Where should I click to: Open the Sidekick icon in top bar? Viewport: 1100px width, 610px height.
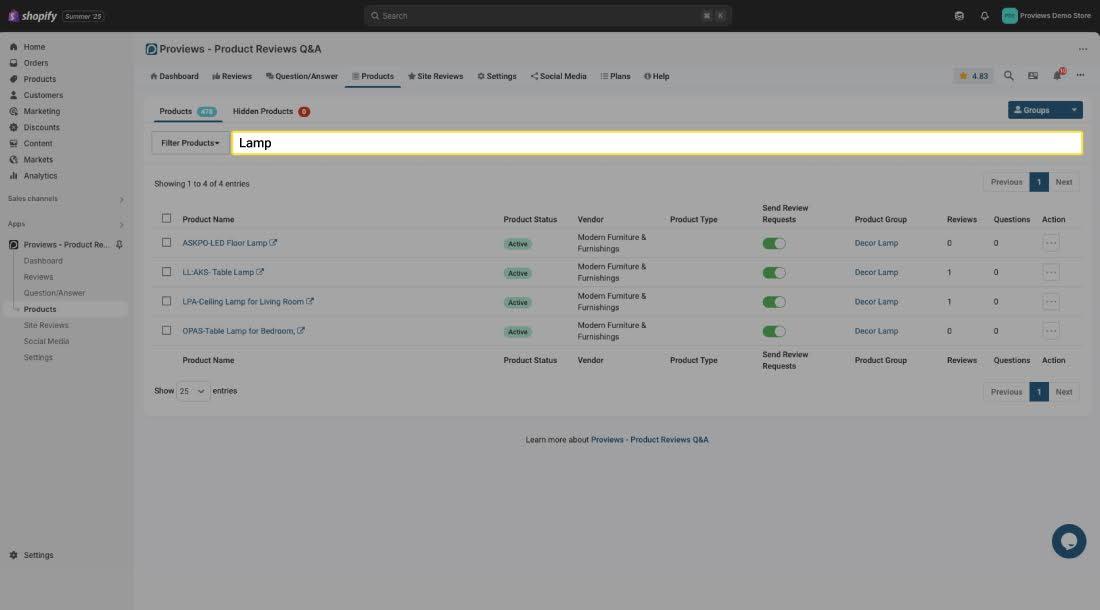pyautogui.click(x=959, y=16)
